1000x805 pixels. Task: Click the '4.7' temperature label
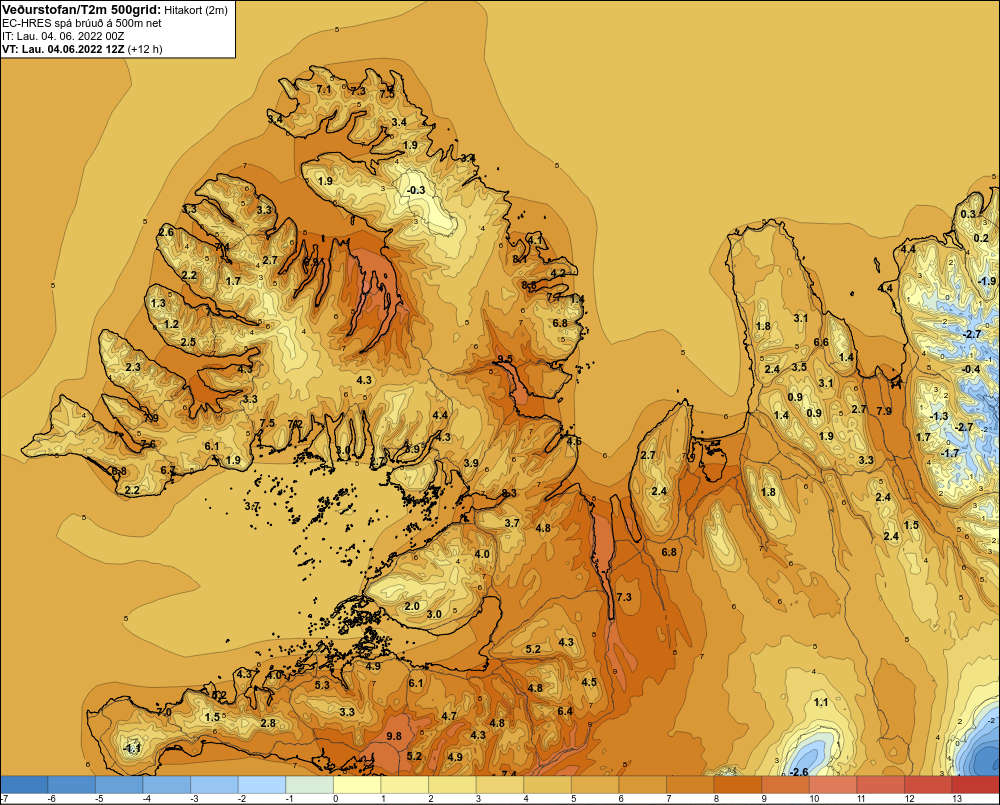pos(449,716)
